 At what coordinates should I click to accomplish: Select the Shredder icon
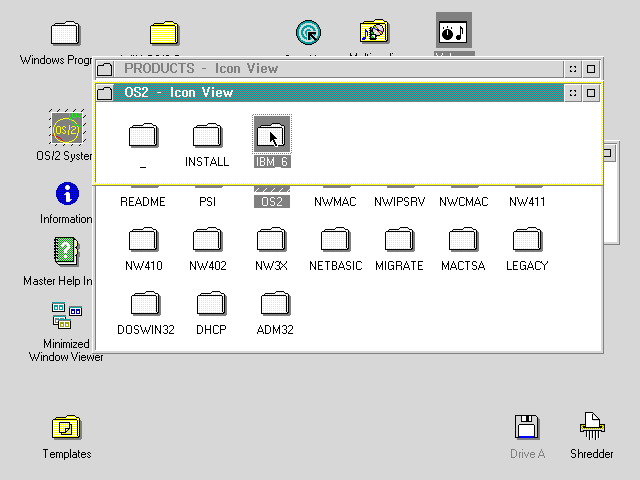(x=592, y=426)
